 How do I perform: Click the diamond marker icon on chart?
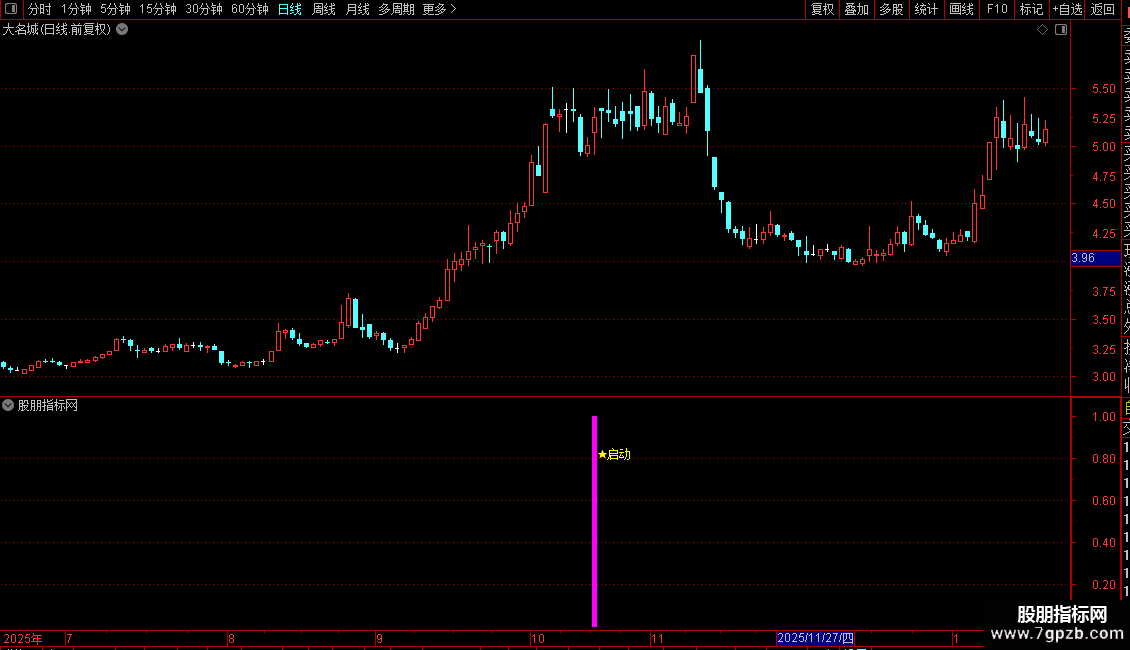click(1042, 30)
